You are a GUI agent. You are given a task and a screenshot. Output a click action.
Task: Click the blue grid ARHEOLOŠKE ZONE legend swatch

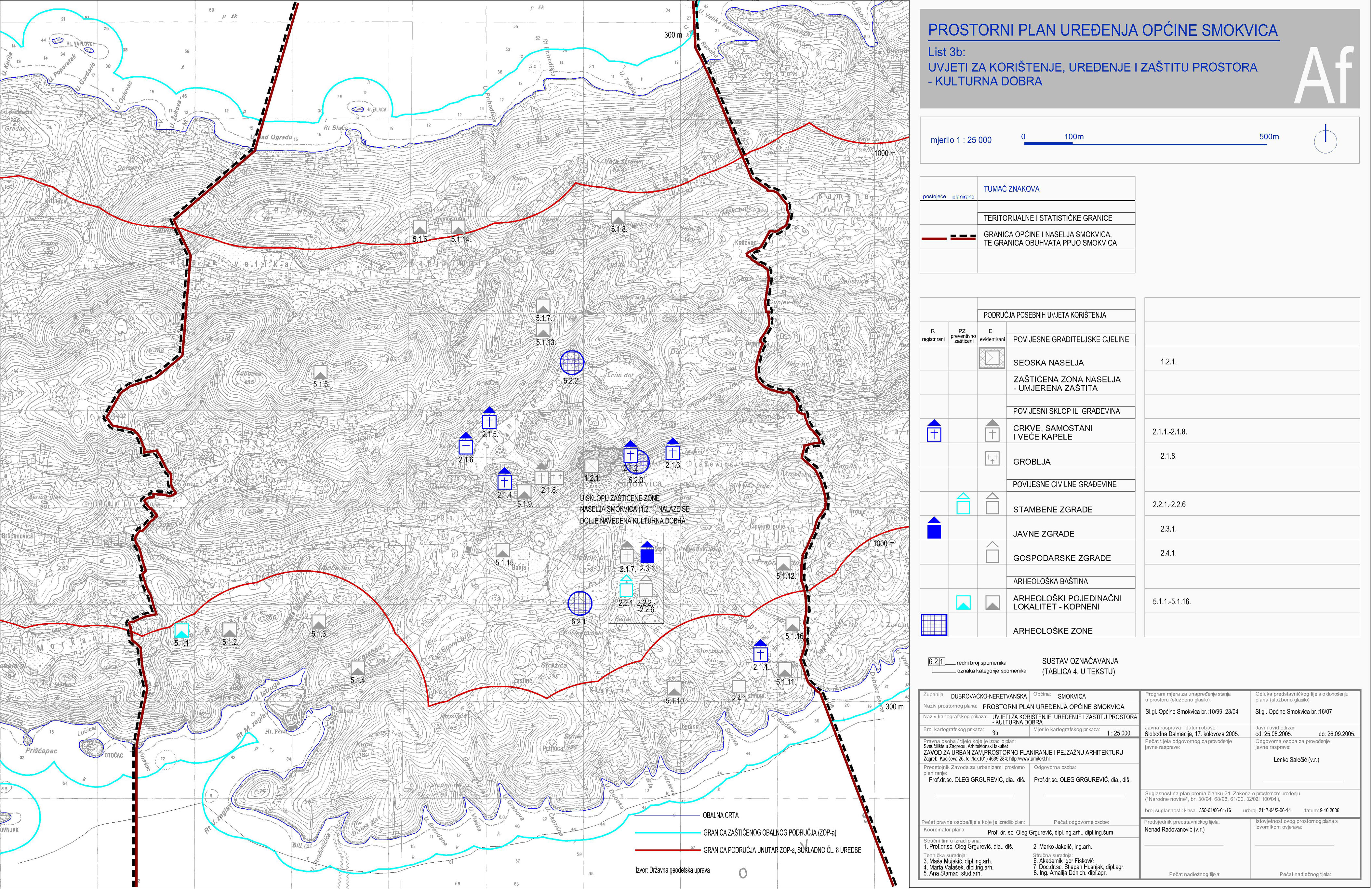(934, 625)
